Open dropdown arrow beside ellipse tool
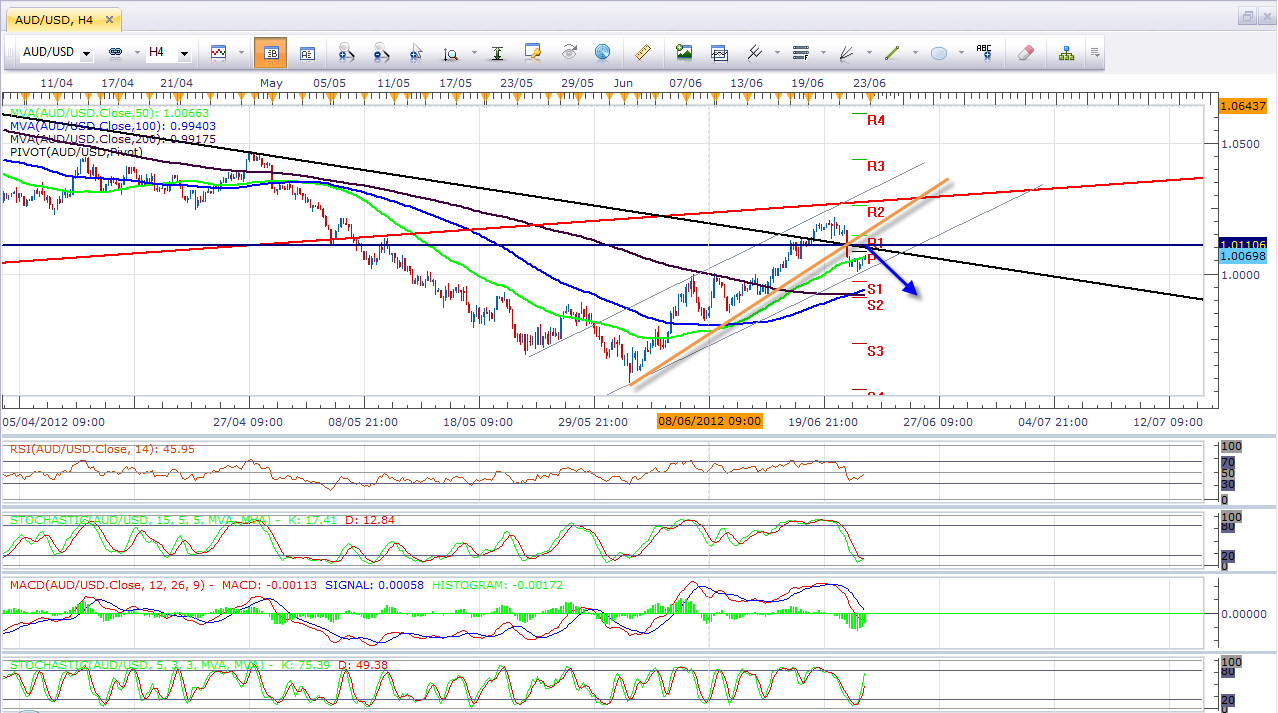 click(960, 53)
